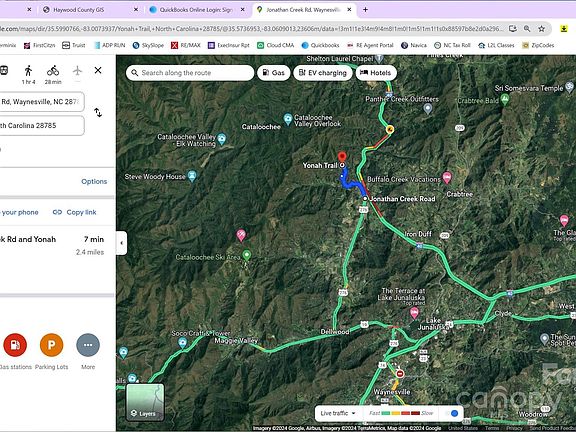
Task: Toggle the traffic layer switch
Action: click(451, 413)
